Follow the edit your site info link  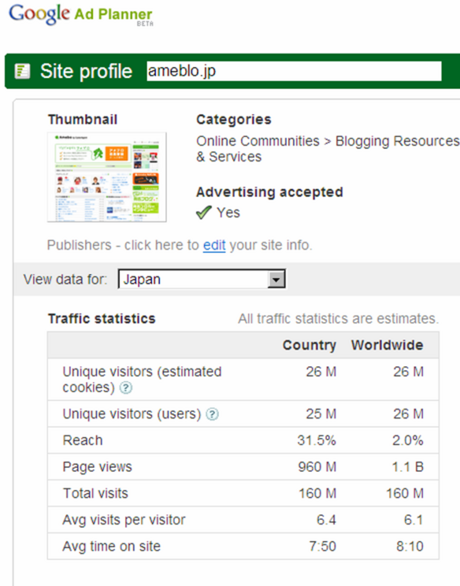tap(214, 245)
